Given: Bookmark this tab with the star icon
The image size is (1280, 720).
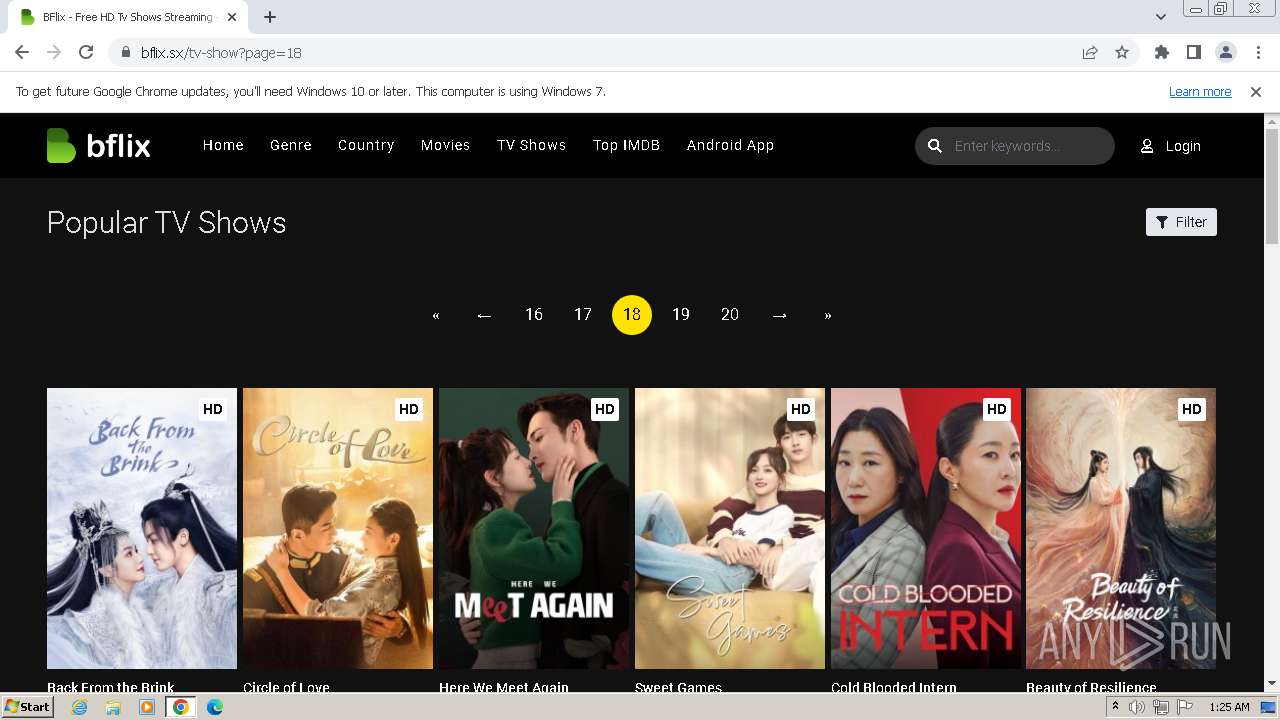Looking at the screenshot, I should point(1122,52).
